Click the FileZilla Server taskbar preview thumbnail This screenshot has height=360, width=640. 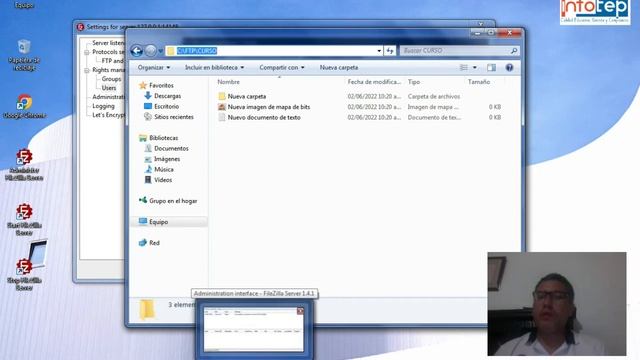pyautogui.click(x=253, y=329)
